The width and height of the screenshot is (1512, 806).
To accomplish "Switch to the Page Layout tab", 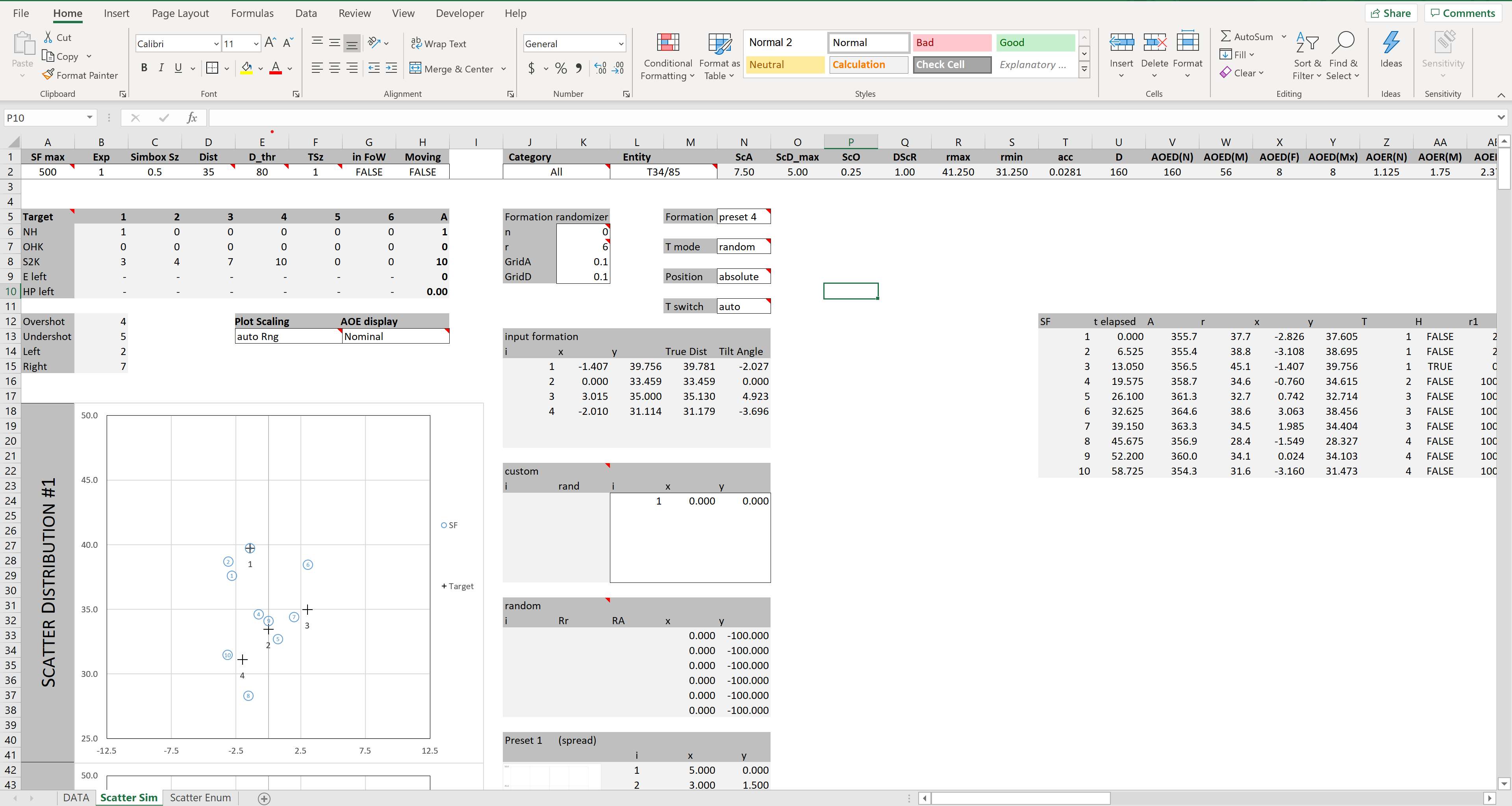I will tap(180, 13).
